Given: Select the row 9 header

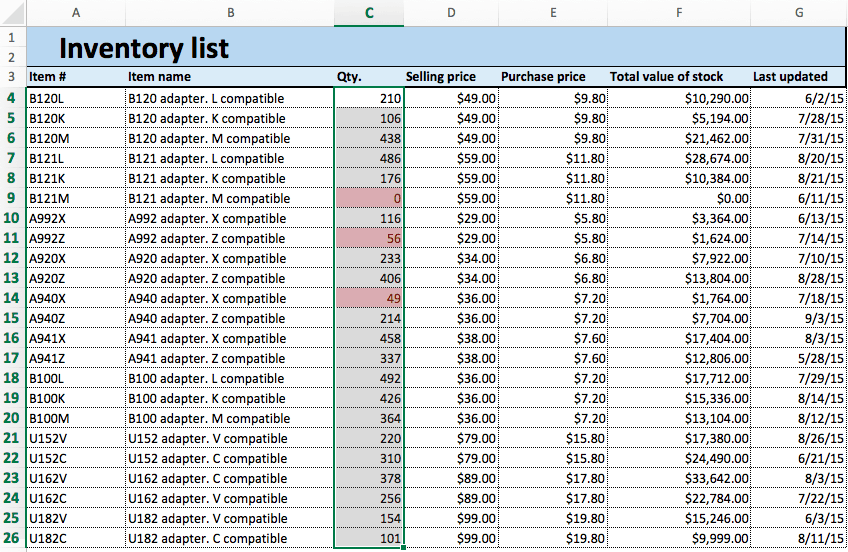Looking at the screenshot, I should (x=11, y=198).
